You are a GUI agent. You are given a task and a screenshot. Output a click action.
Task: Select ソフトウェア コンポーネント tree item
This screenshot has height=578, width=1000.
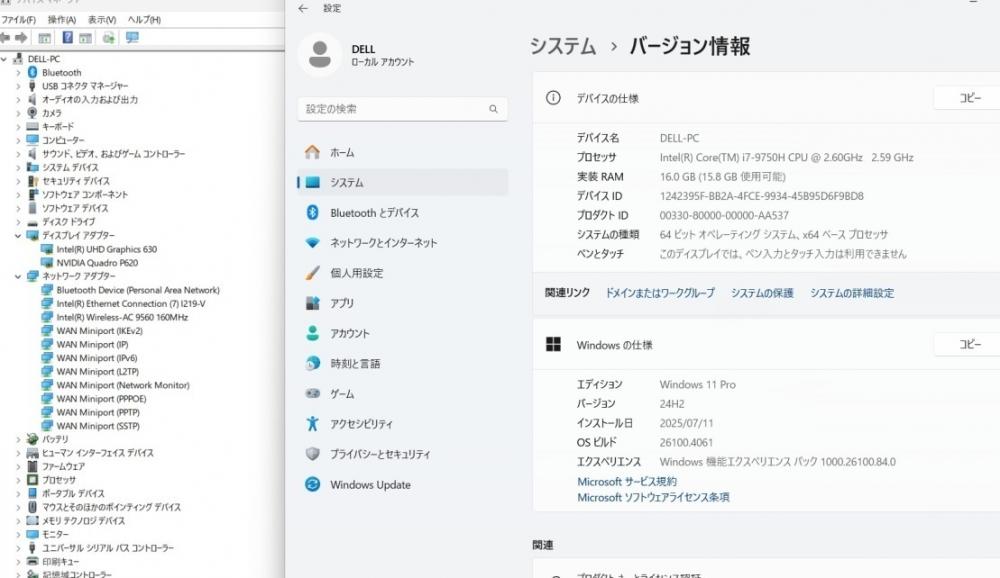(x=85, y=195)
